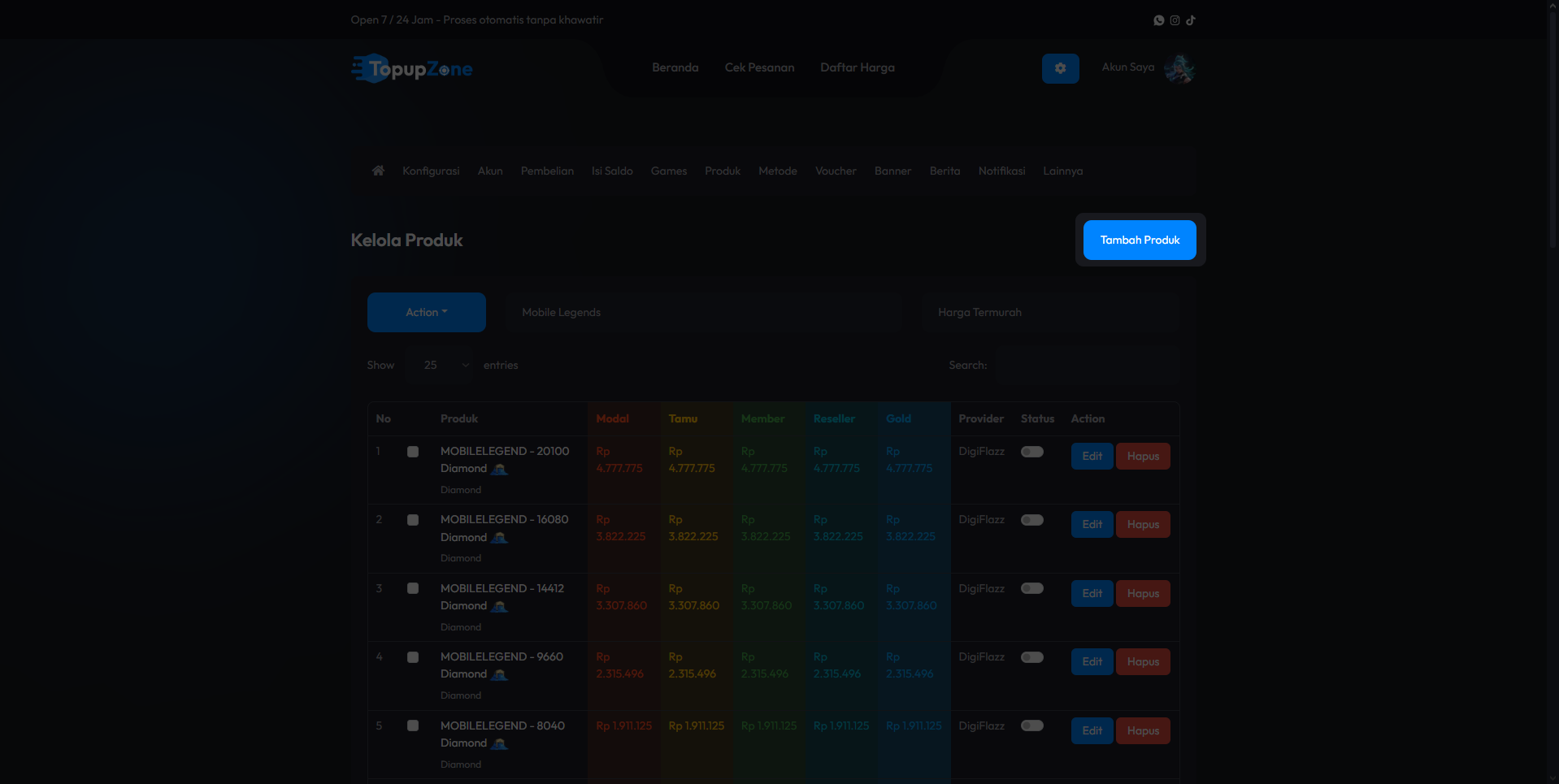Delete the 9660 Diamond product with Hapus
The image size is (1559, 784).
point(1143,661)
